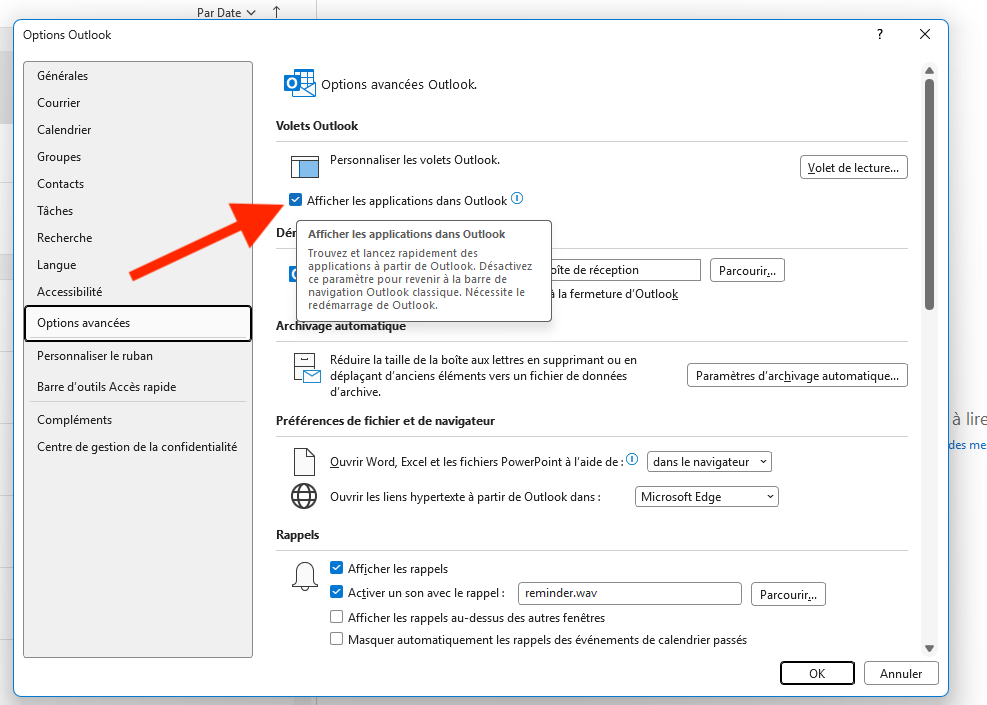
Task: Click the help question mark icon
Action: coord(880,34)
